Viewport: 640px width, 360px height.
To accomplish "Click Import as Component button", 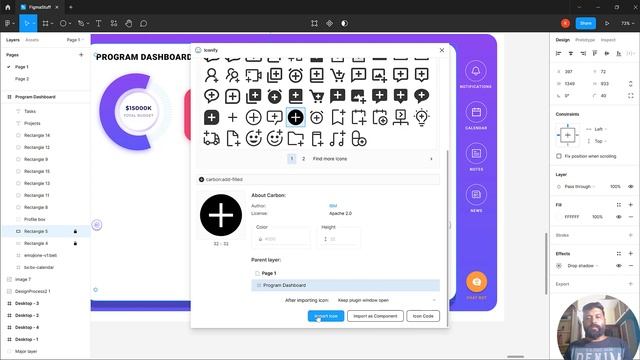I will pyautogui.click(x=375, y=316).
